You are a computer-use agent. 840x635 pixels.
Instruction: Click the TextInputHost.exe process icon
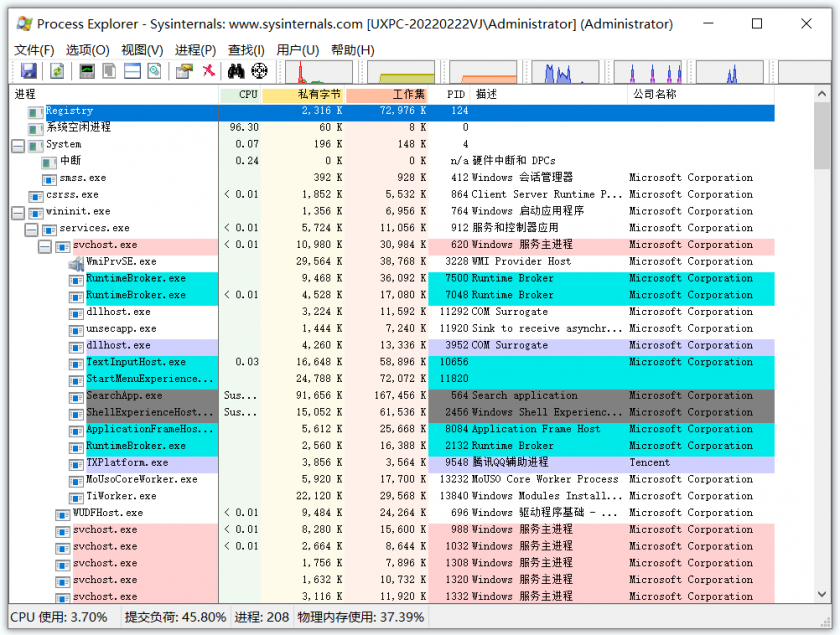click(76, 363)
